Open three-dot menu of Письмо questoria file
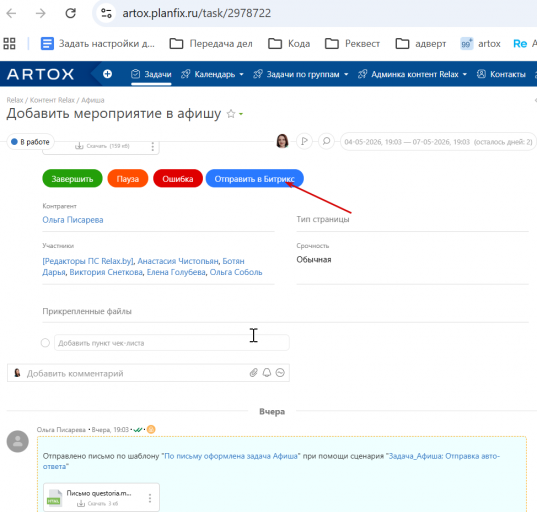537x512 pixels. (x=150, y=498)
